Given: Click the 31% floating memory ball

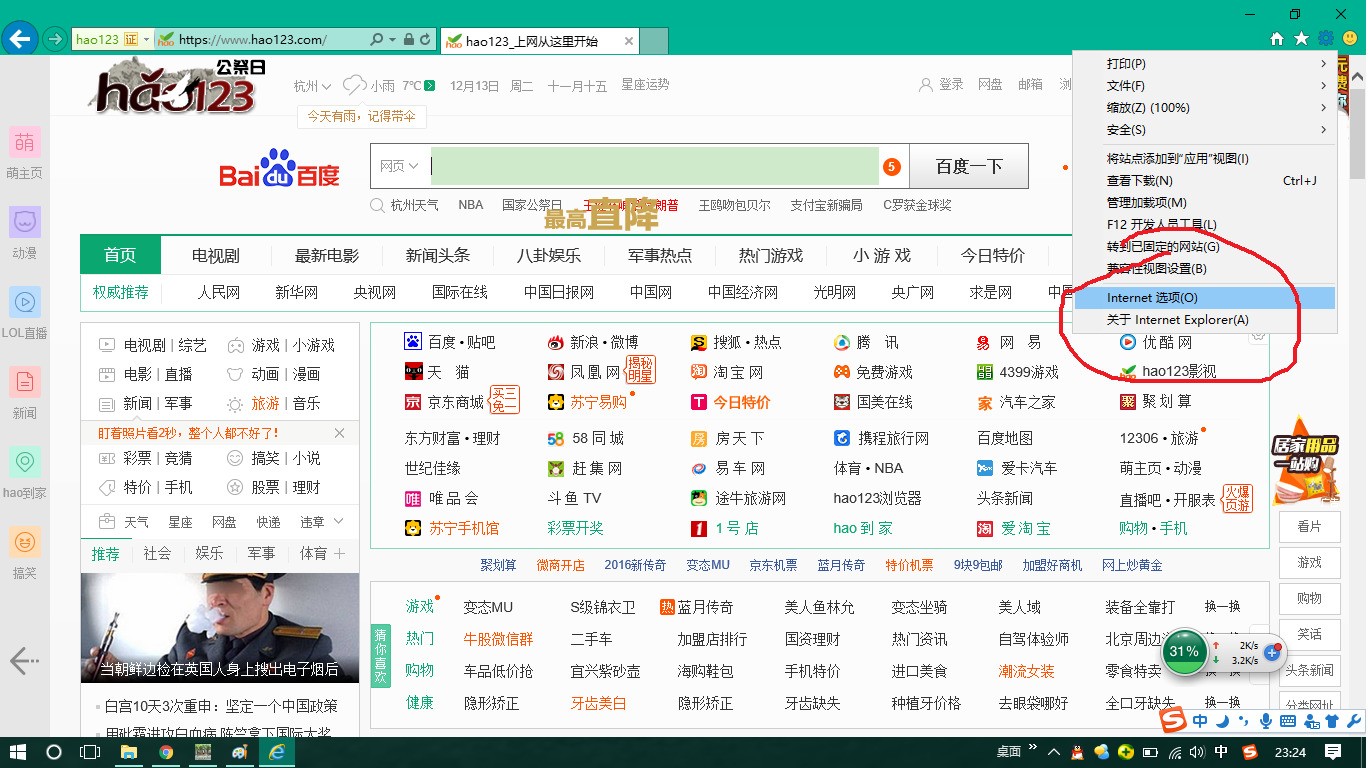Looking at the screenshot, I should tap(1184, 651).
